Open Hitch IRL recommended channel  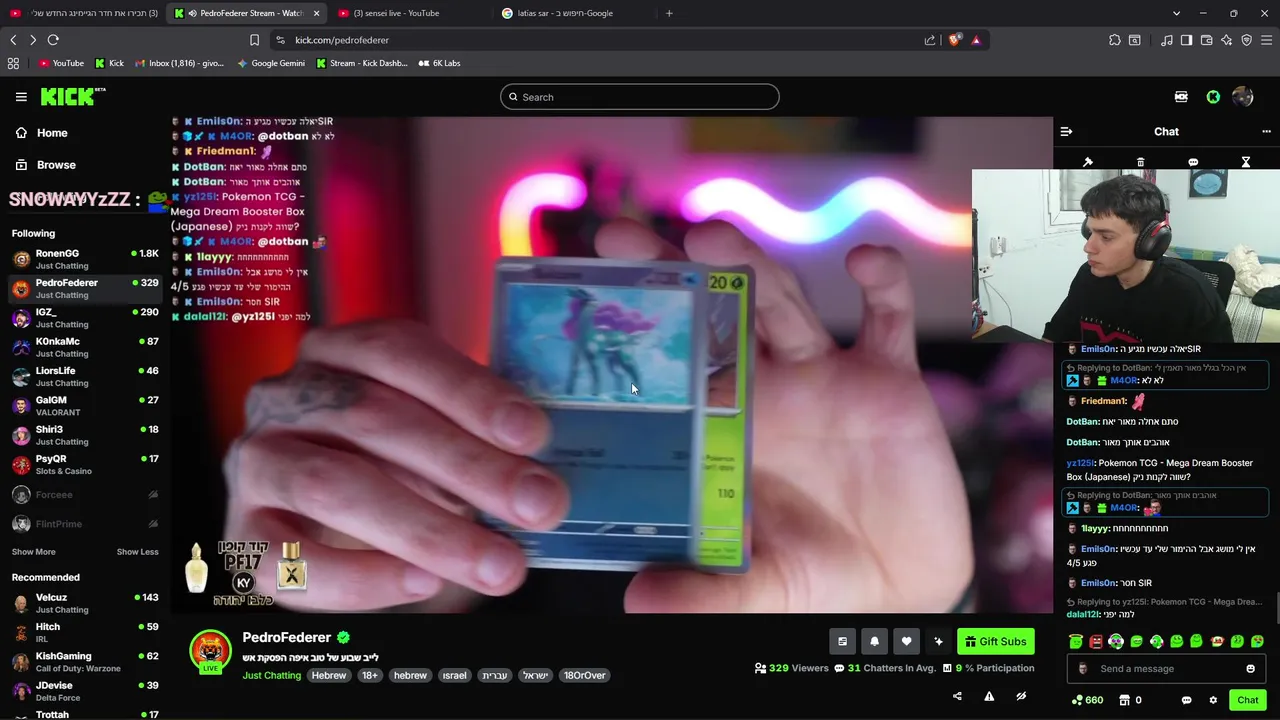(84, 632)
